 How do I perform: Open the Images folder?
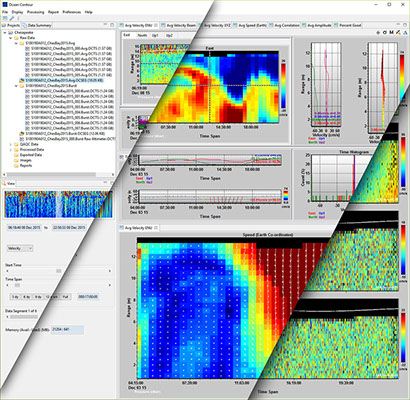coord(23,160)
